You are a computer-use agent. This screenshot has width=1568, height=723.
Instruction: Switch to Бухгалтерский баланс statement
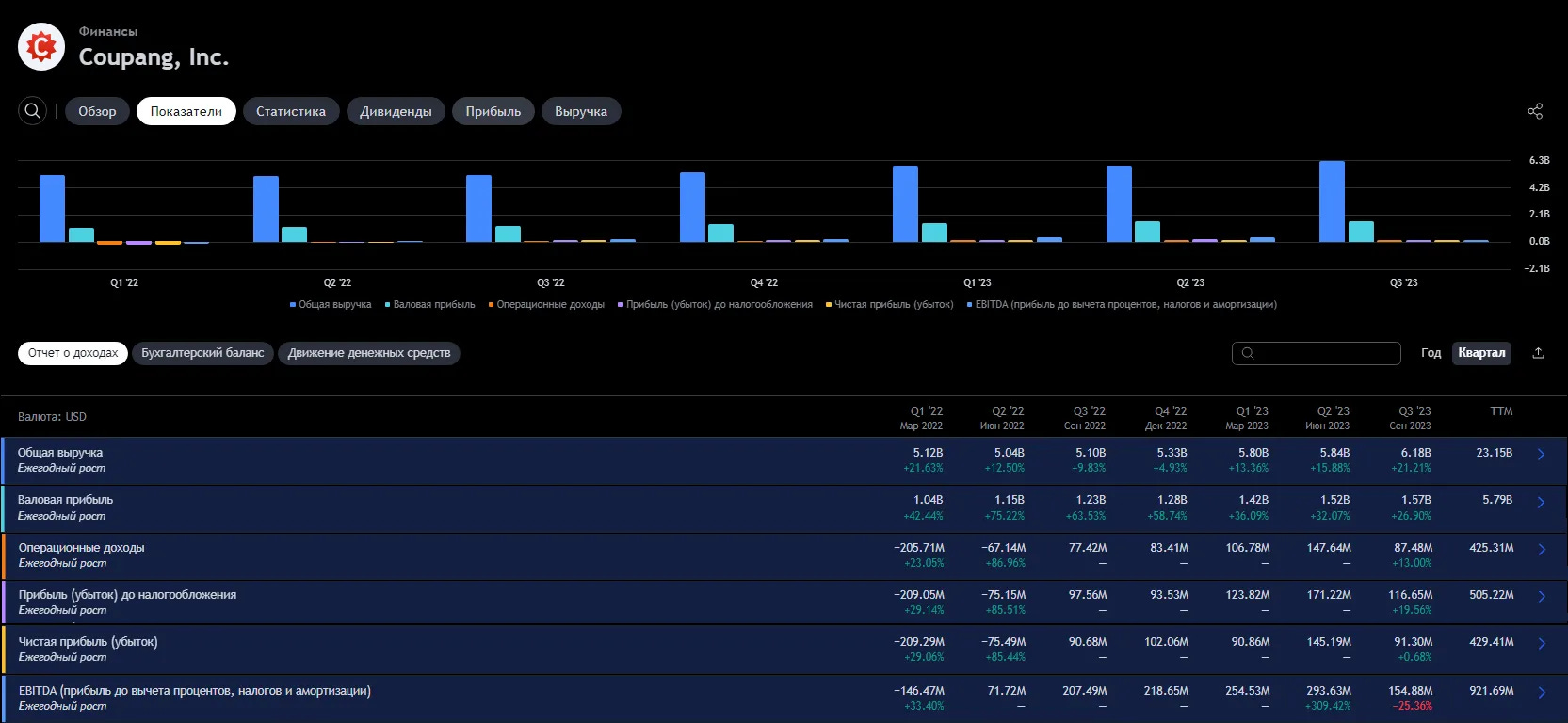(202, 353)
